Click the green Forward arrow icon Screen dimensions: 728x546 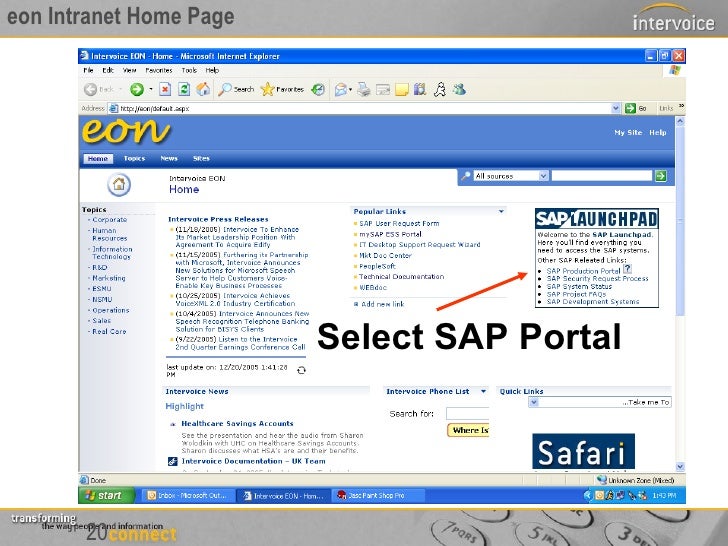click(x=136, y=89)
